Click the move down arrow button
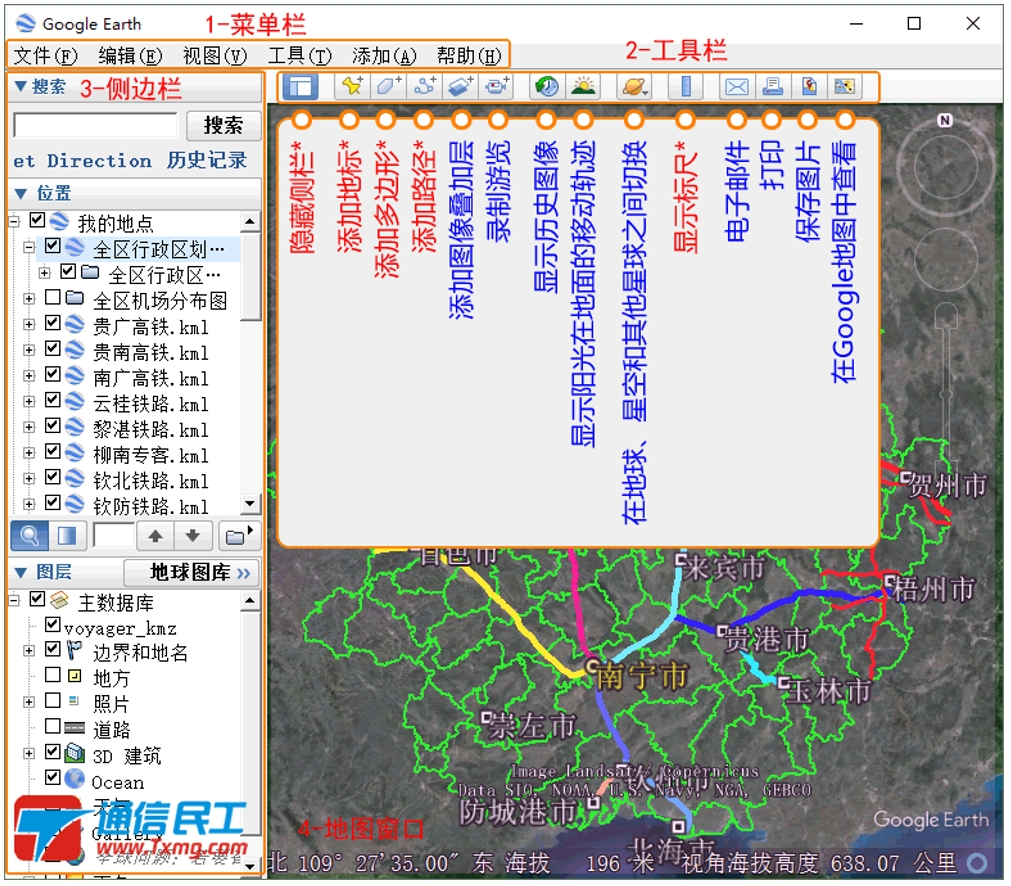The width and height of the screenshot is (1011, 886). pyautogui.click(x=192, y=535)
